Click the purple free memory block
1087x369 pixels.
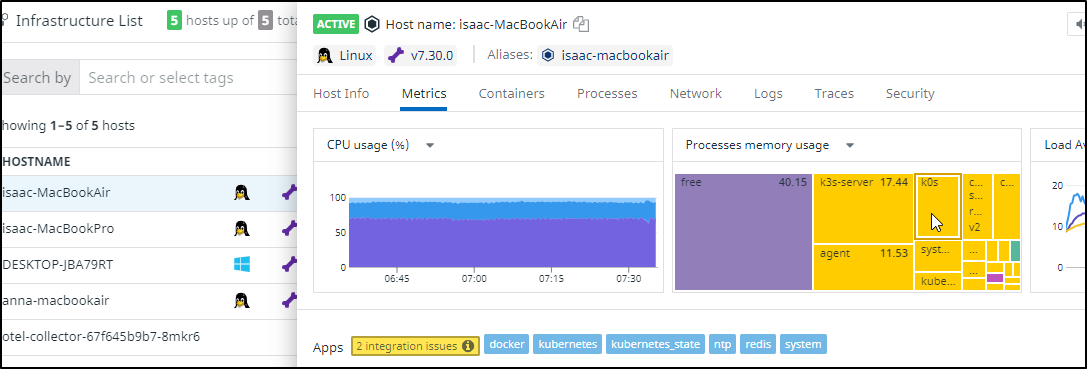743,232
